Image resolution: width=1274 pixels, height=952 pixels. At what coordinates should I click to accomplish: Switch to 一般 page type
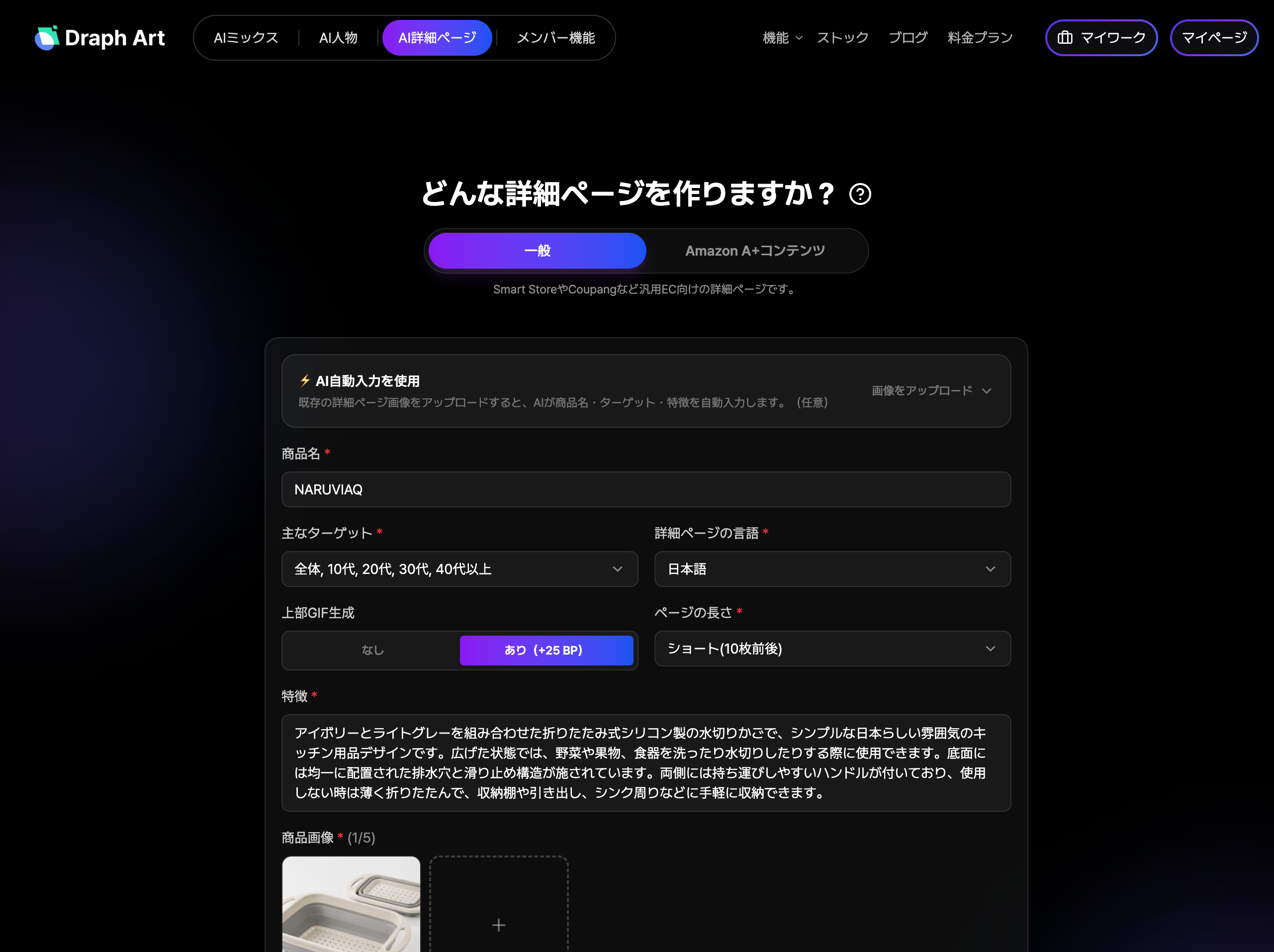[537, 251]
